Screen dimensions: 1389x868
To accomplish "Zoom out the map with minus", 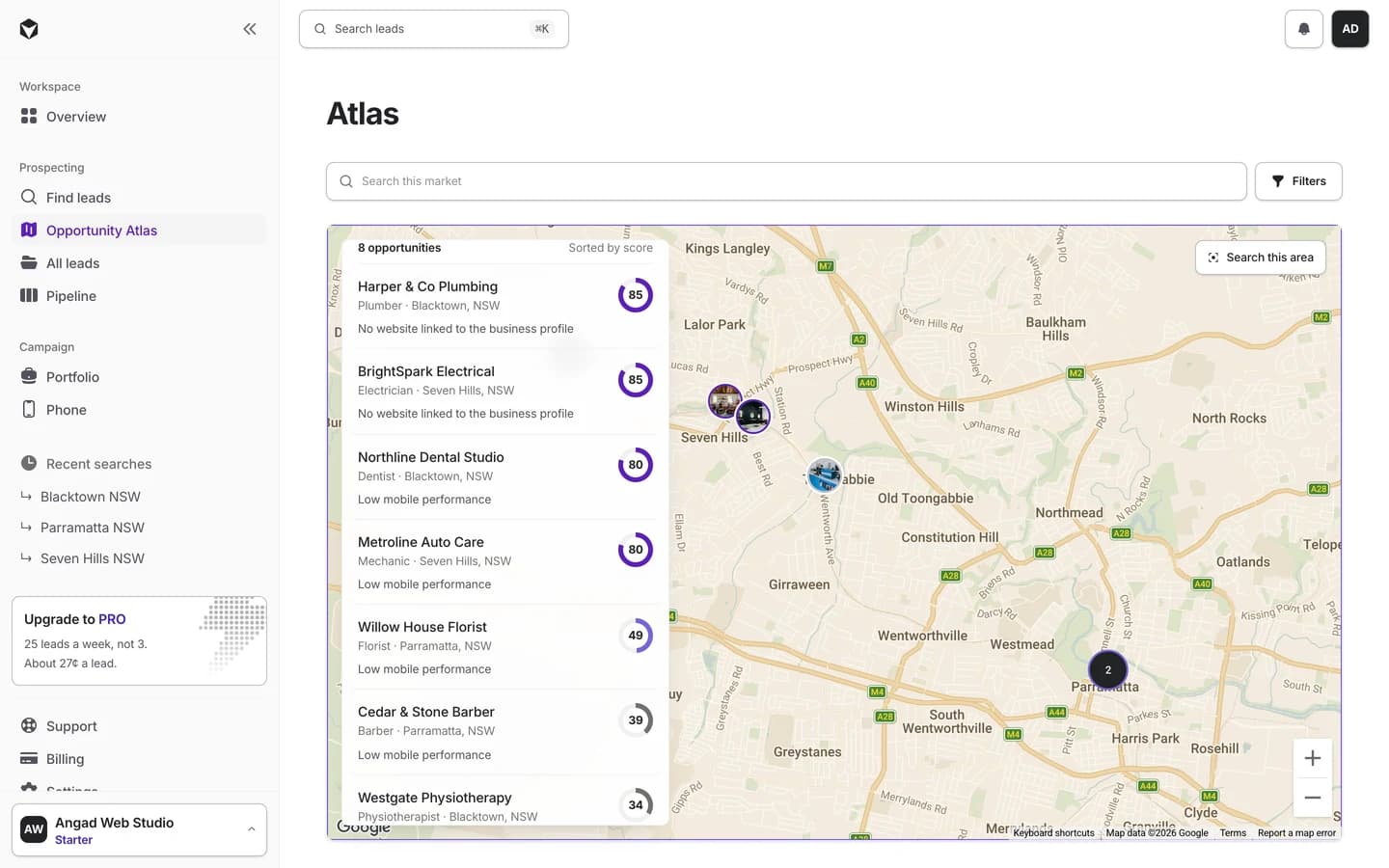I will pyautogui.click(x=1312, y=798).
